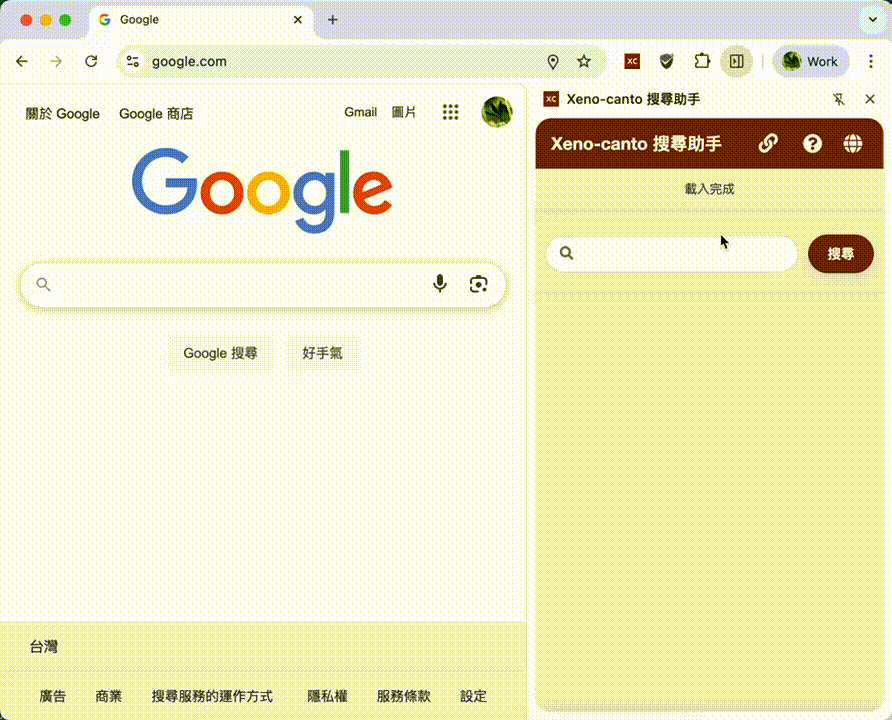Click the link icon in Xeno-canto header
Screen dimensions: 892x720
[768, 143]
